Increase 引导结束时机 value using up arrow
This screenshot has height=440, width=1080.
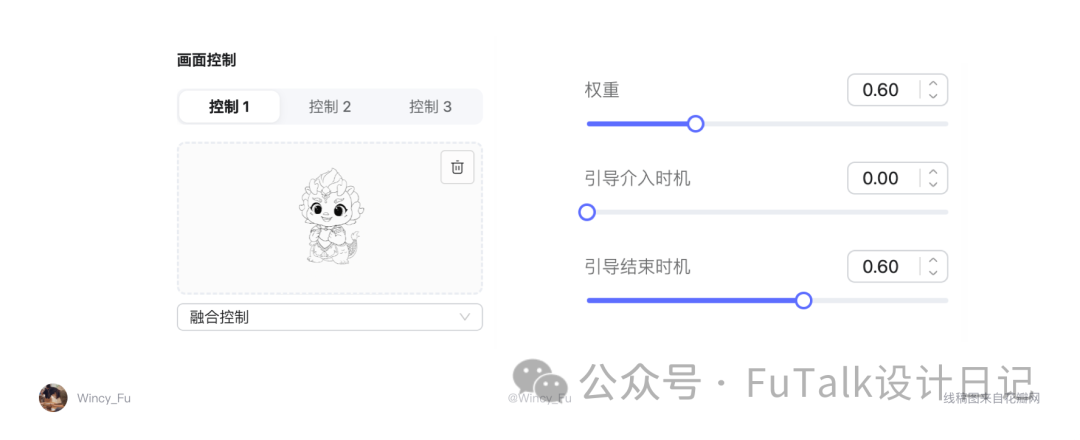pyautogui.click(x=933, y=260)
